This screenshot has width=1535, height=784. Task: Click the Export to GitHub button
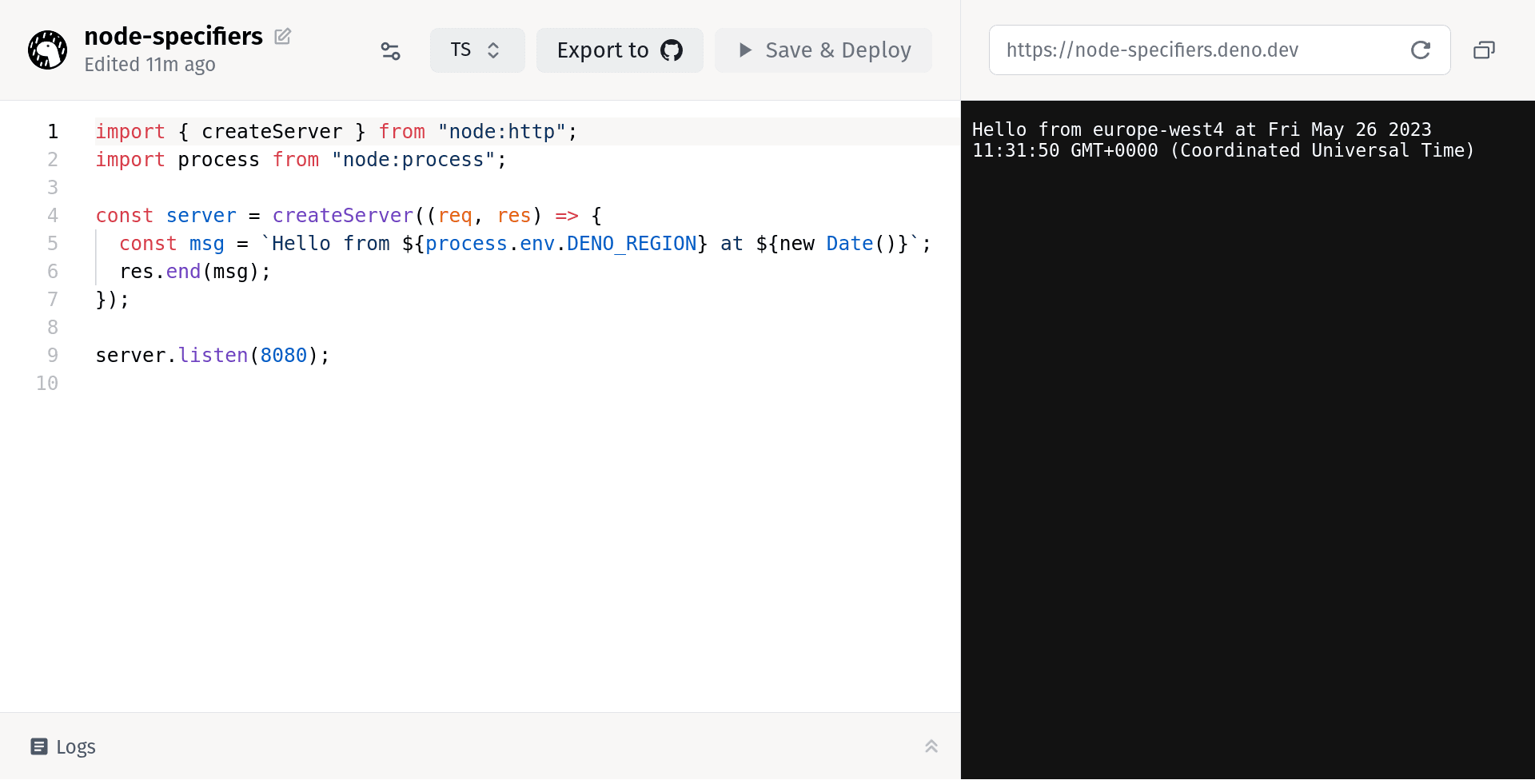coord(620,50)
